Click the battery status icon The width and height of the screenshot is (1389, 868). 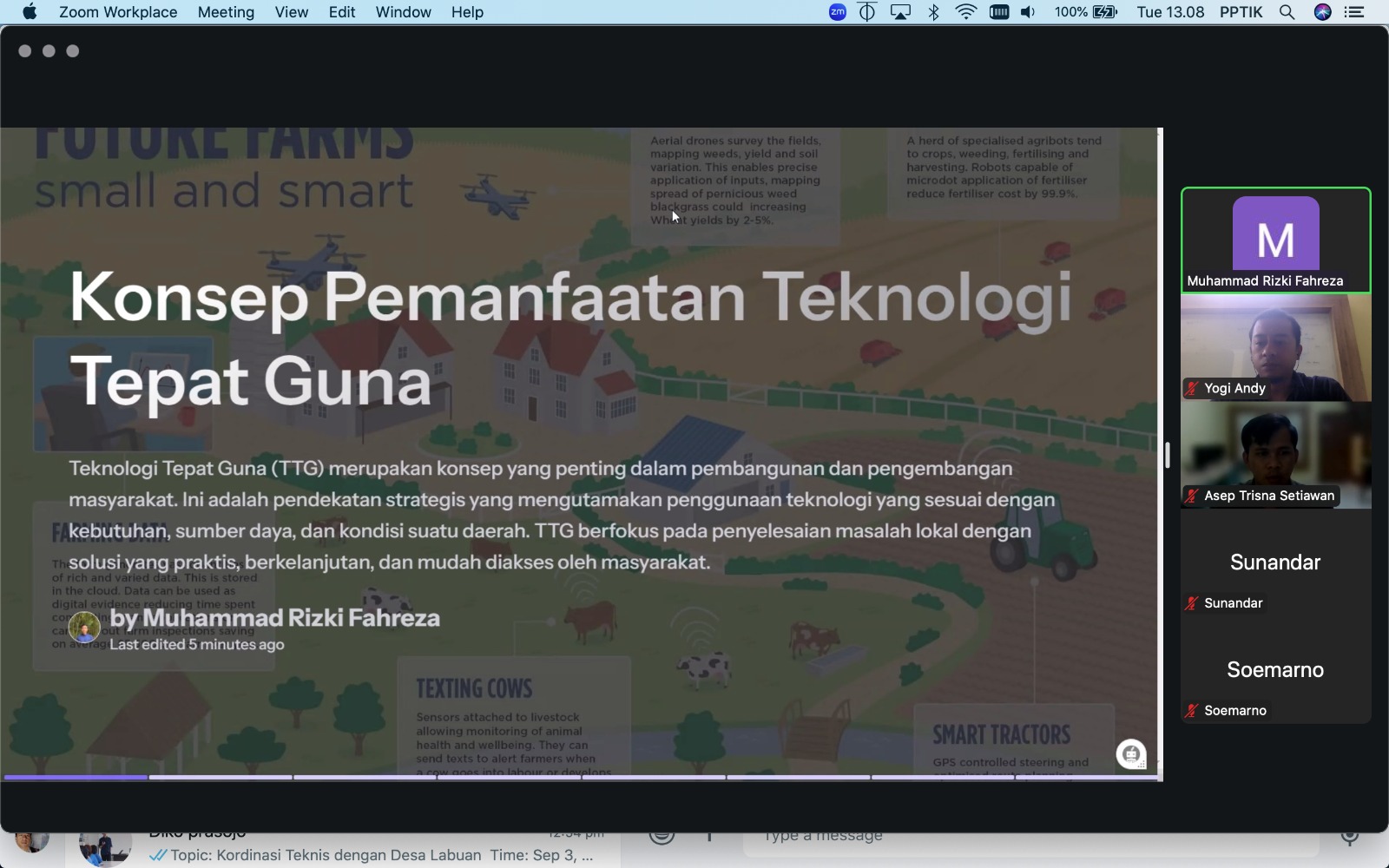point(1105,12)
